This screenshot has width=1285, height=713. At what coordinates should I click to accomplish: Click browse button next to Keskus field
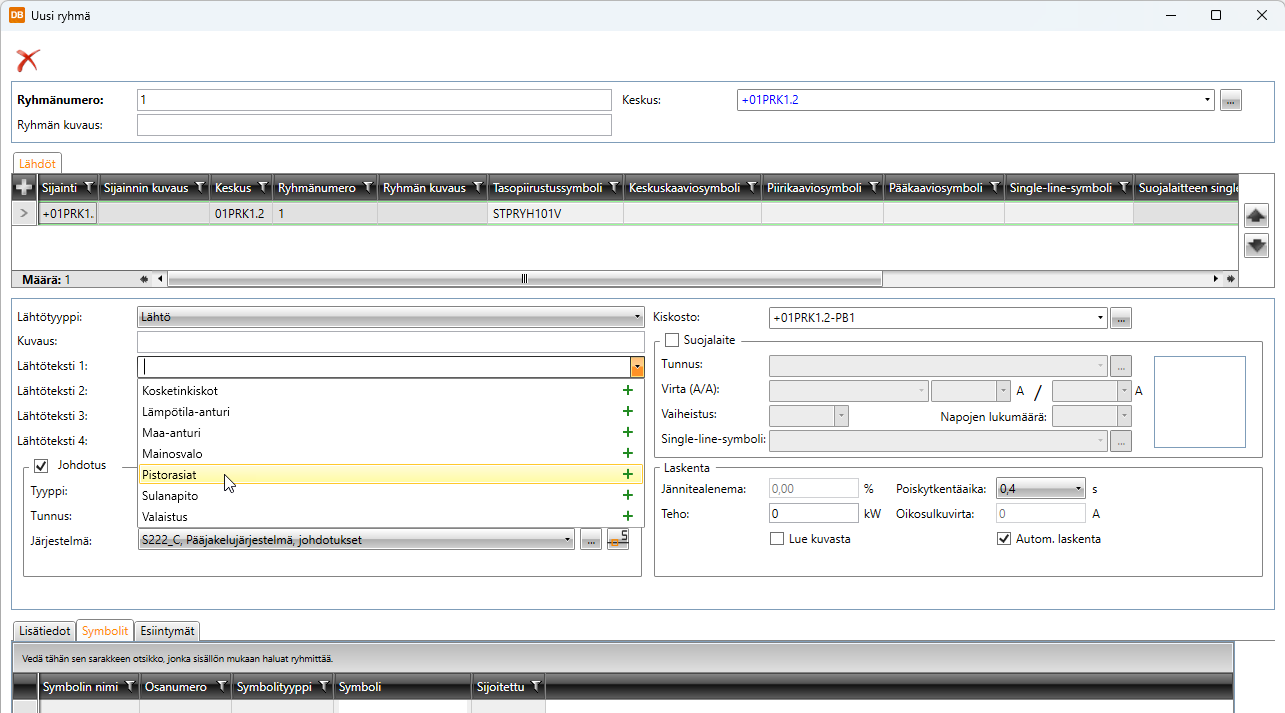(1231, 100)
